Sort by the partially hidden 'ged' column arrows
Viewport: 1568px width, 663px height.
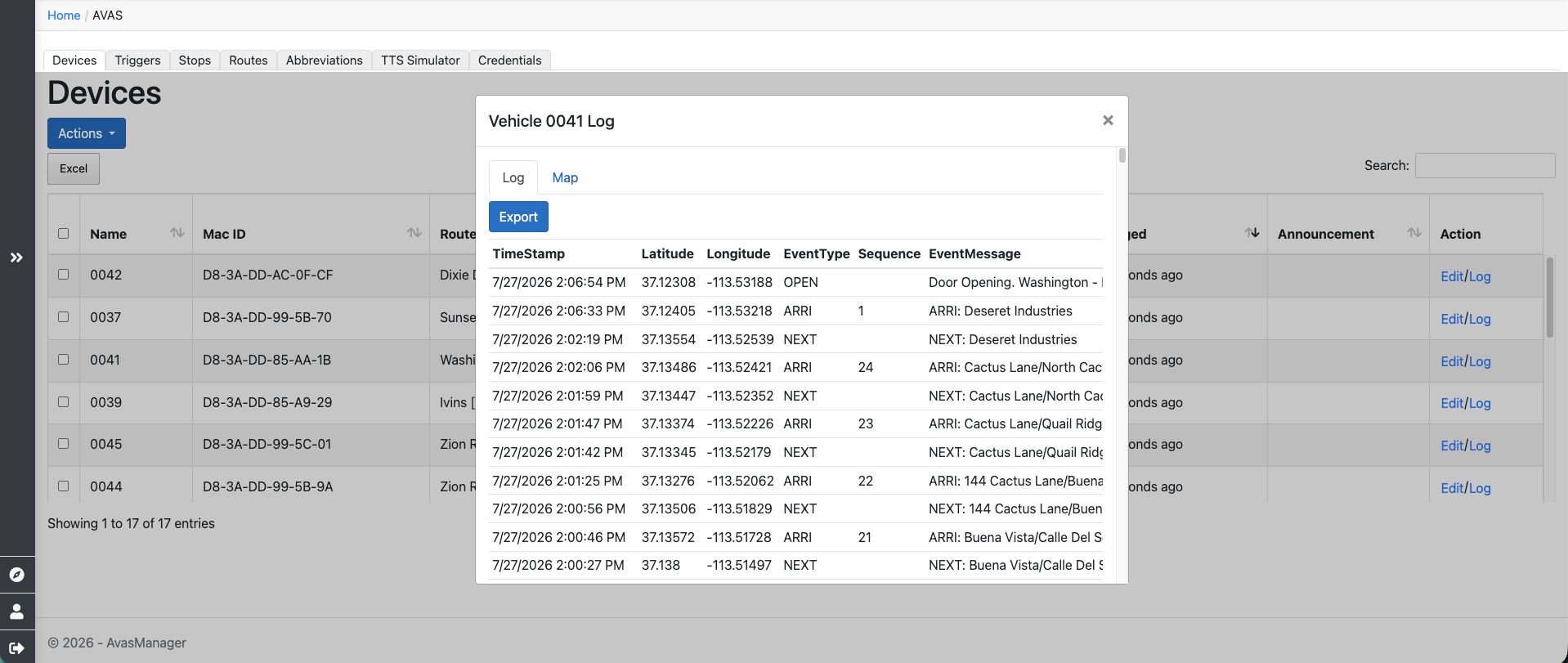(x=1252, y=233)
